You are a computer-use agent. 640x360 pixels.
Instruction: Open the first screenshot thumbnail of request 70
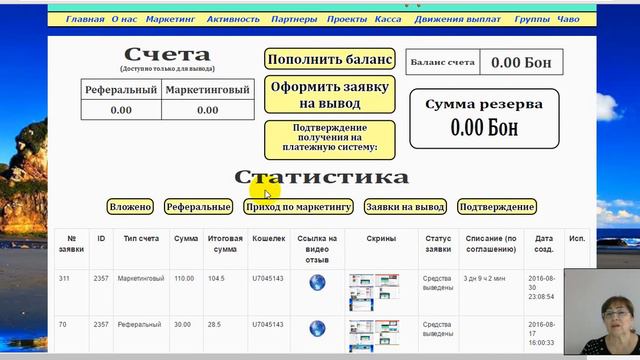pyautogui.click(x=361, y=327)
